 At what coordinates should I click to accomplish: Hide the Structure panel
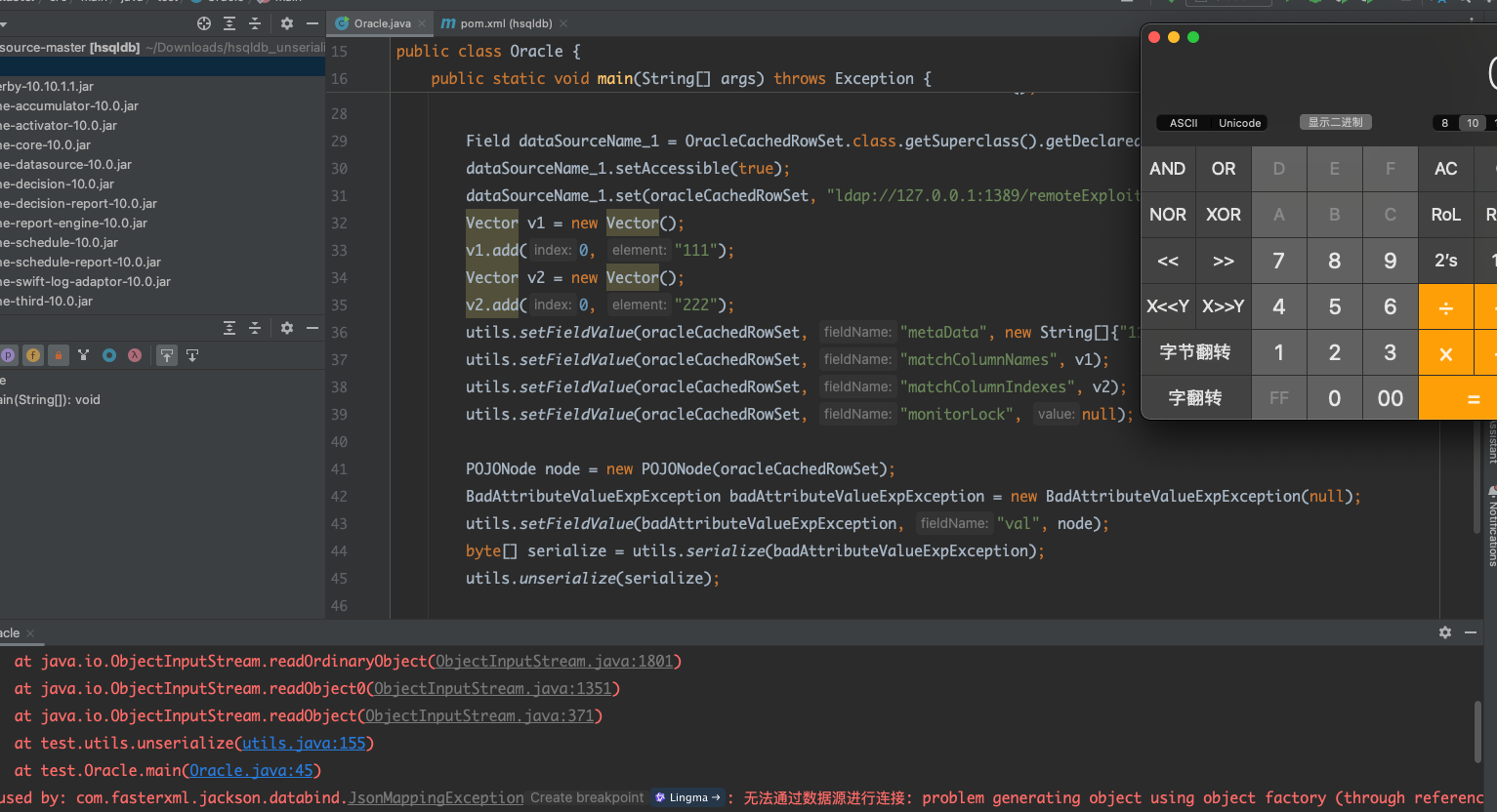point(312,328)
